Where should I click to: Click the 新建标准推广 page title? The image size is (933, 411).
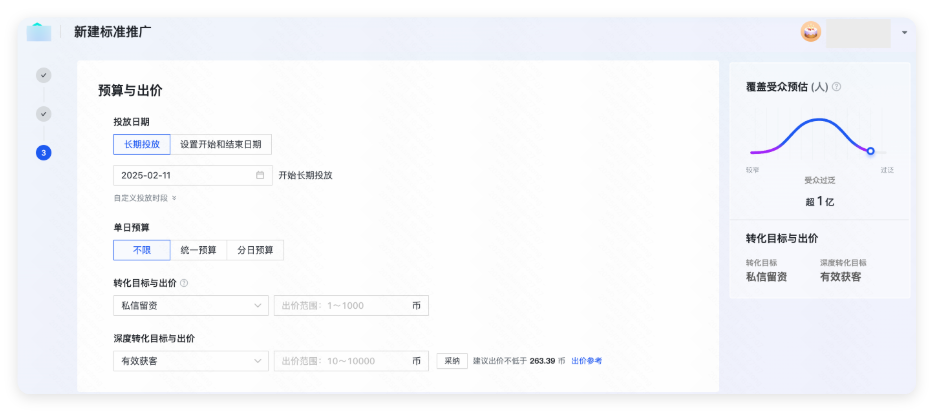coord(112,32)
